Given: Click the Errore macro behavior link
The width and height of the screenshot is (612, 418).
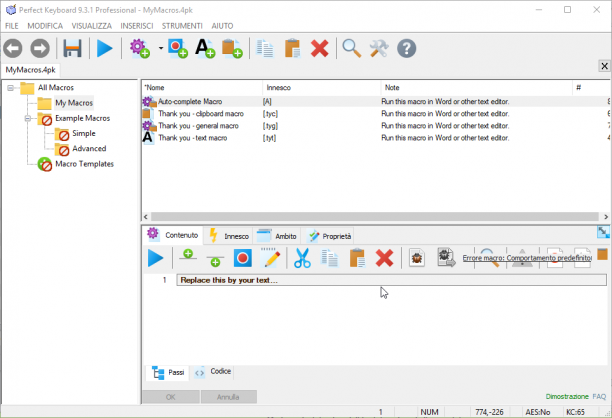Looking at the screenshot, I should click(527, 258).
